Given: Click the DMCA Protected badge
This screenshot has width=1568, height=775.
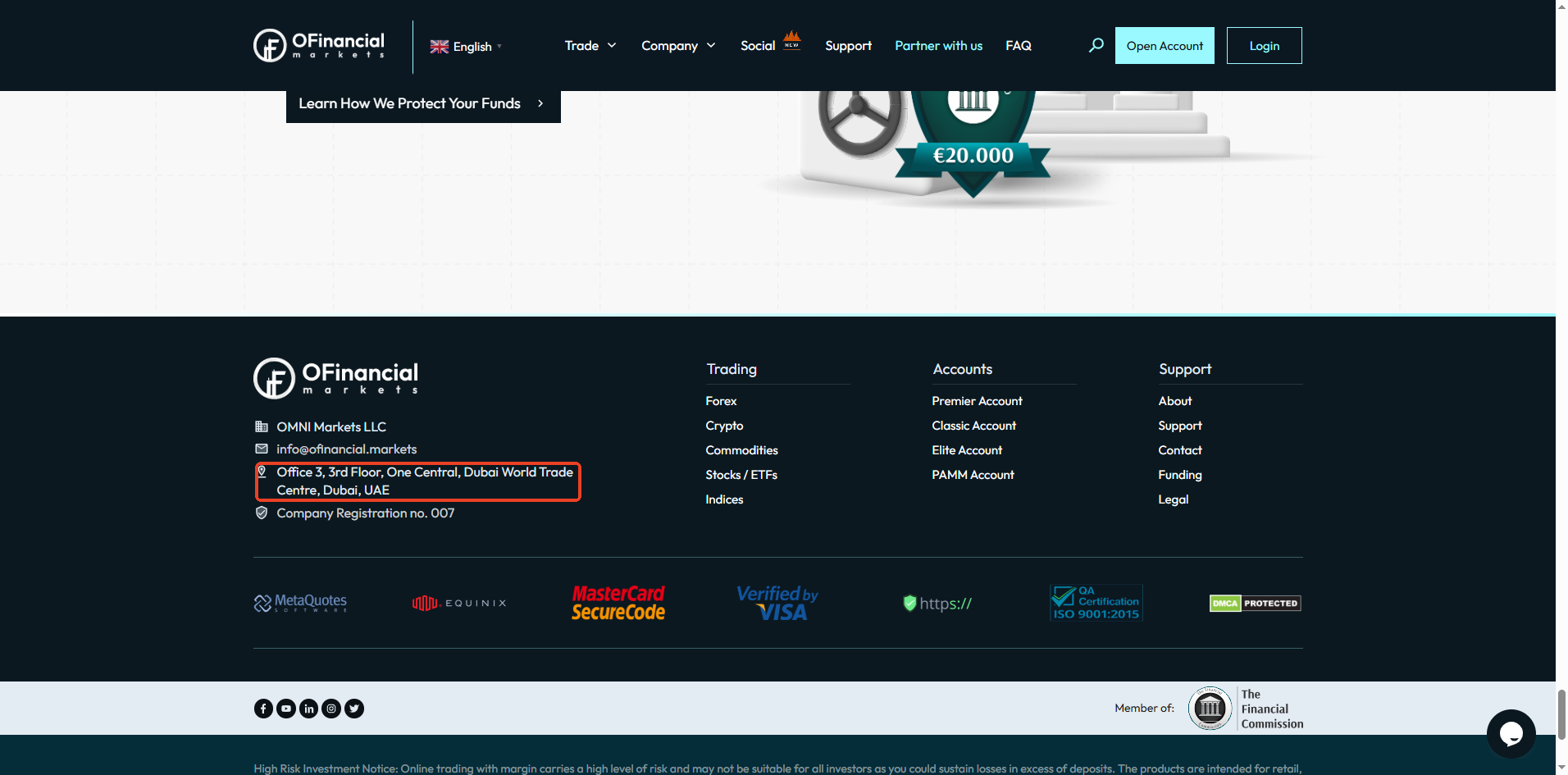Looking at the screenshot, I should point(1255,604).
